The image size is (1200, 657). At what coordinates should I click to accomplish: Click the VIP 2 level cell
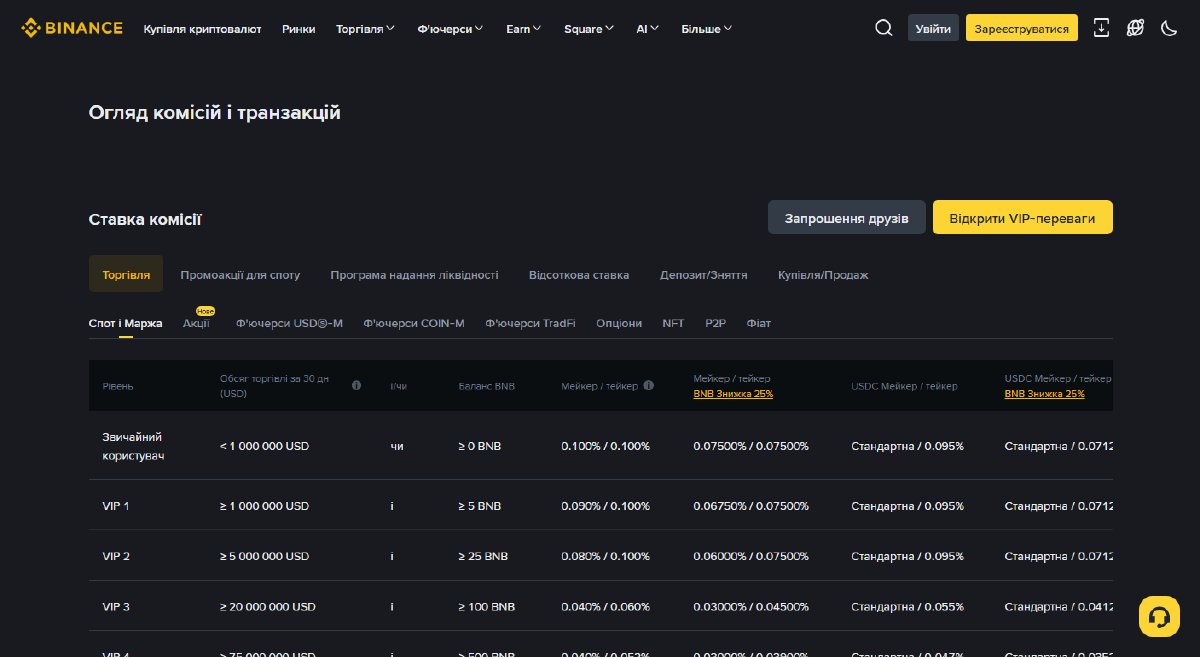(x=116, y=556)
